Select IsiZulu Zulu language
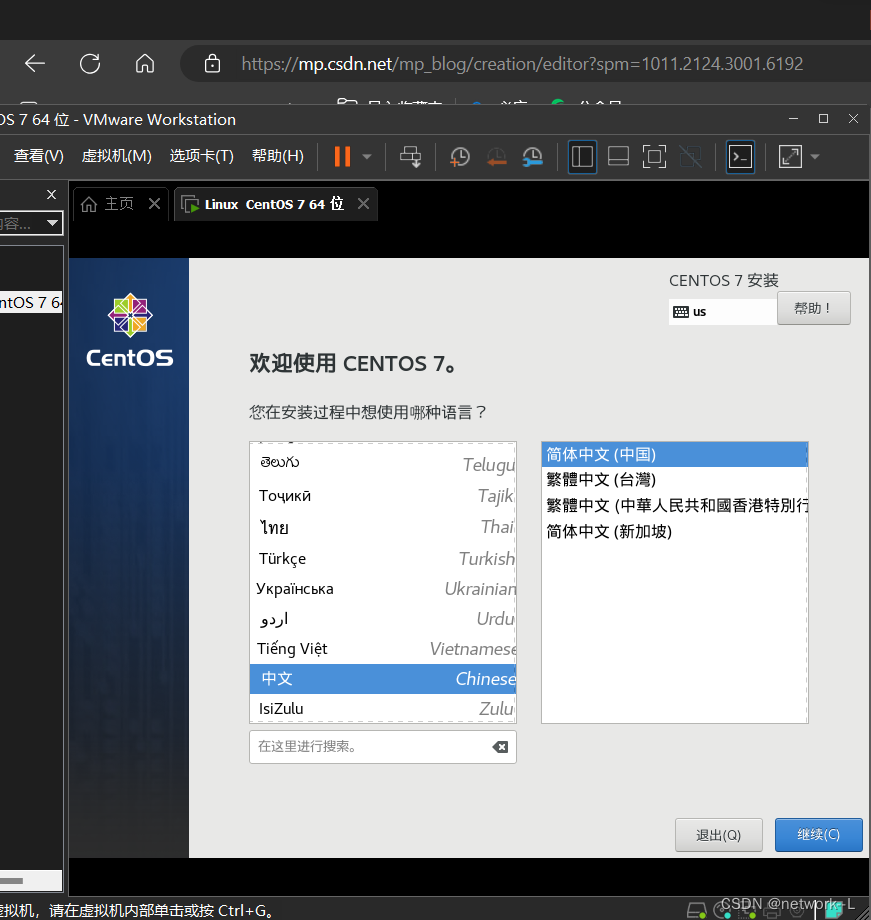This screenshot has height=920, width=871. [x=383, y=708]
